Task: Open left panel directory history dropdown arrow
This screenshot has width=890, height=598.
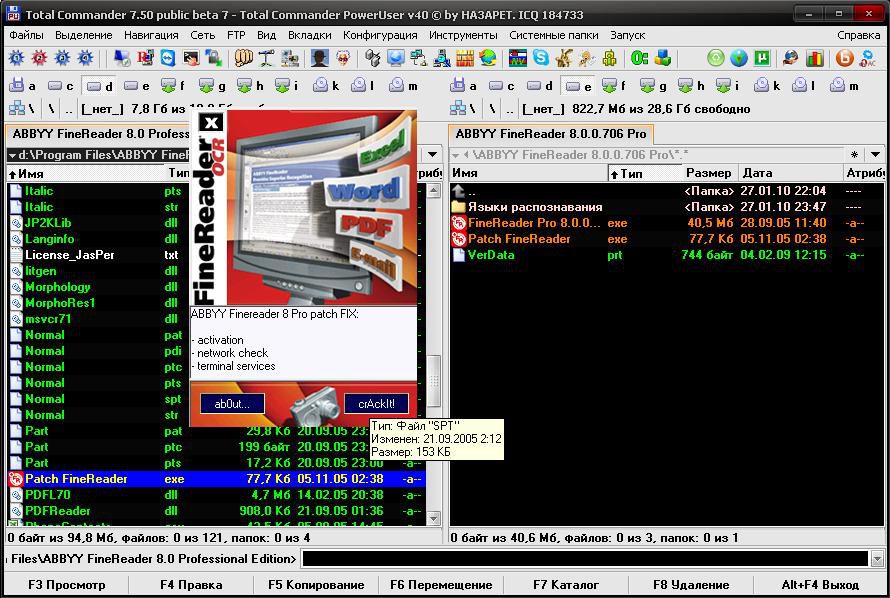Action: (x=433, y=154)
